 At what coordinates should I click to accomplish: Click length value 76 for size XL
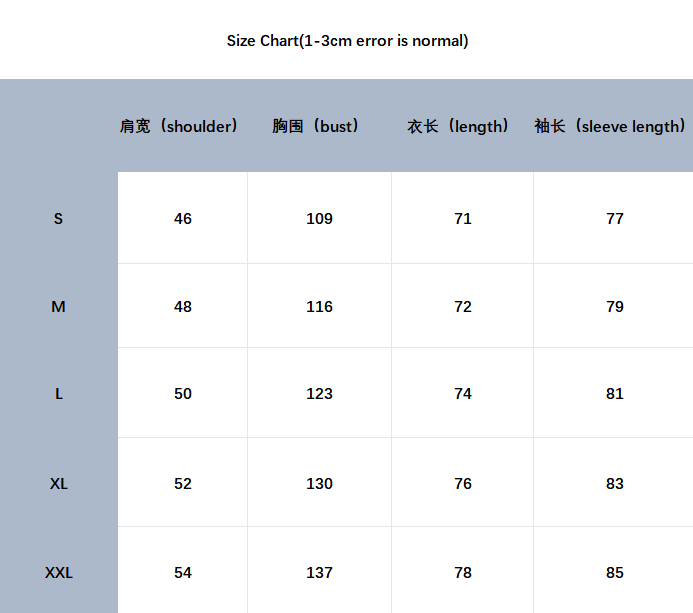click(x=463, y=484)
